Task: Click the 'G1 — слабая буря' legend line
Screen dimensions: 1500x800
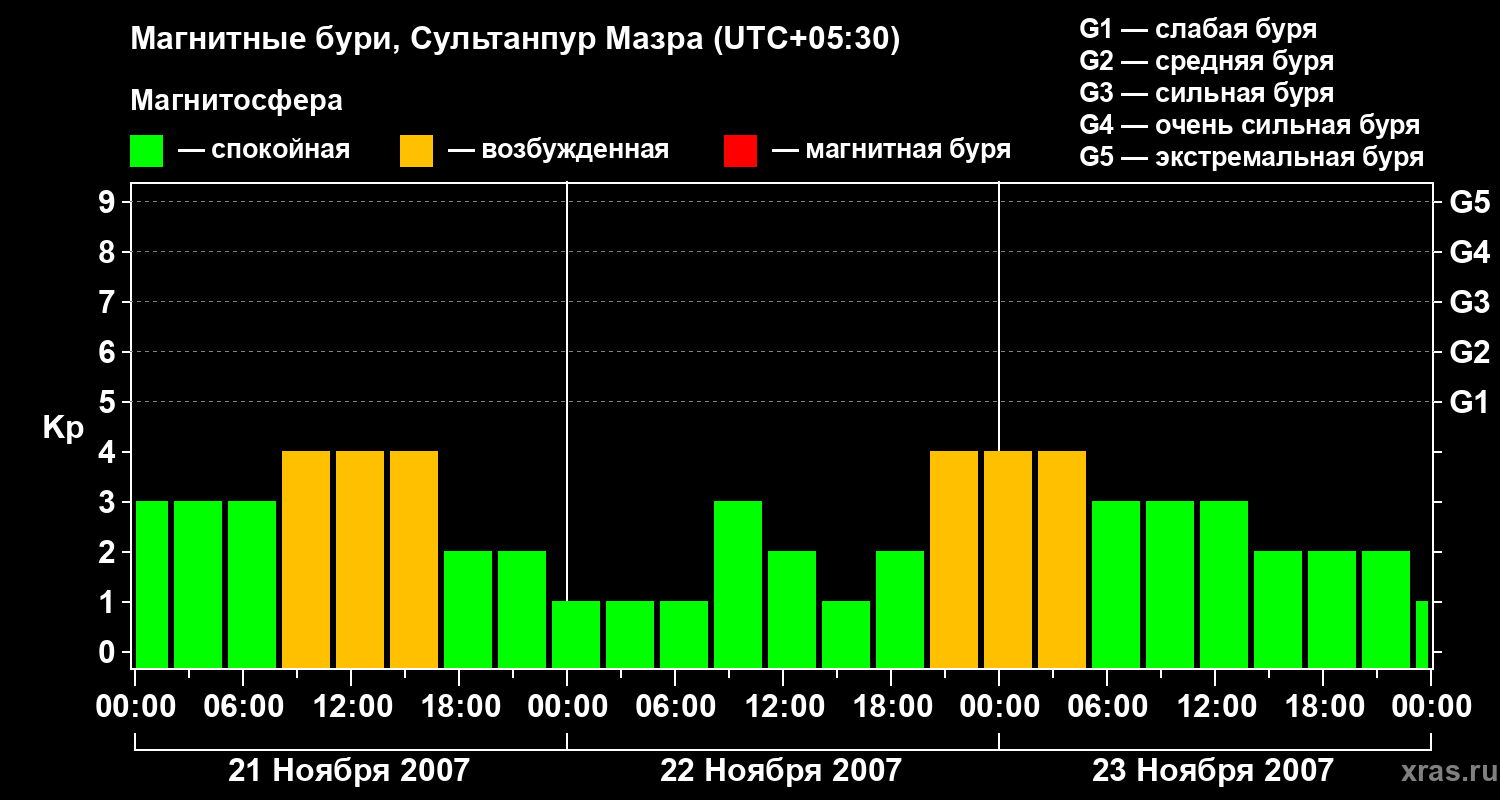Action: [x=1198, y=29]
